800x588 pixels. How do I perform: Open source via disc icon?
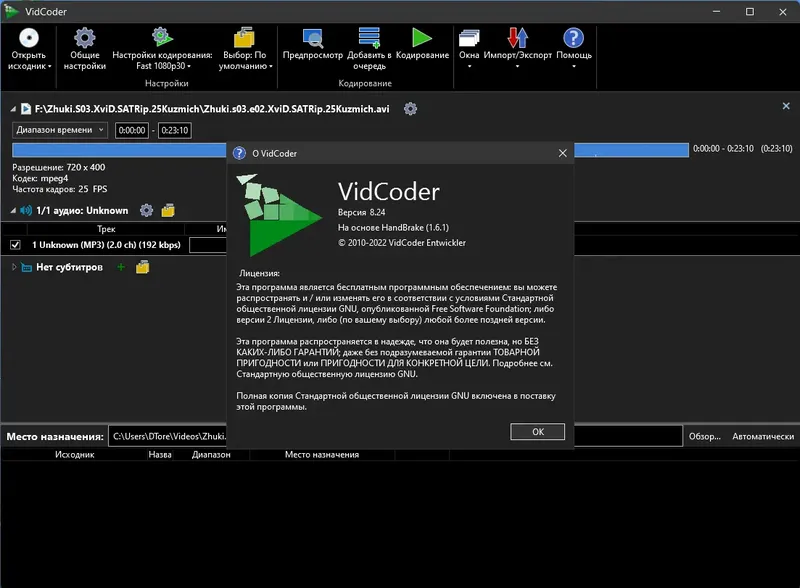pos(29,38)
